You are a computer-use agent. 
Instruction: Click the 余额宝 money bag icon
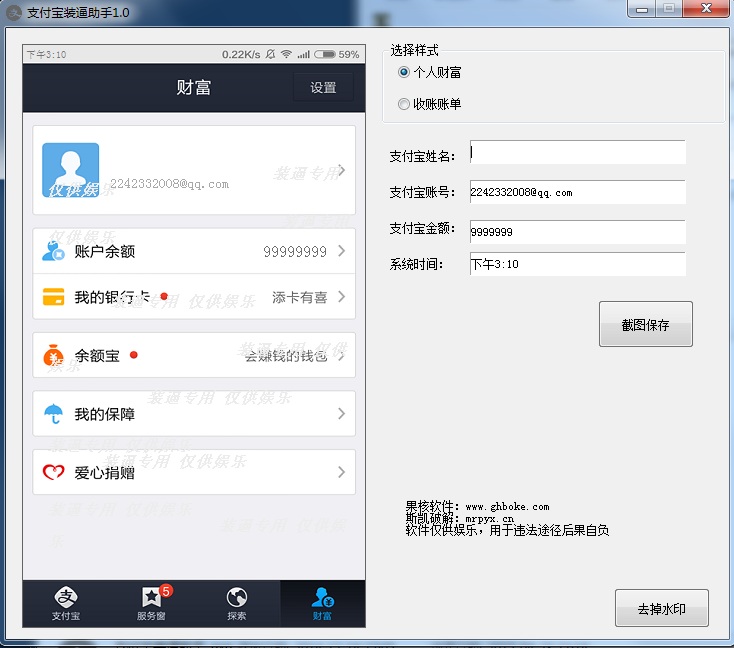(54, 355)
